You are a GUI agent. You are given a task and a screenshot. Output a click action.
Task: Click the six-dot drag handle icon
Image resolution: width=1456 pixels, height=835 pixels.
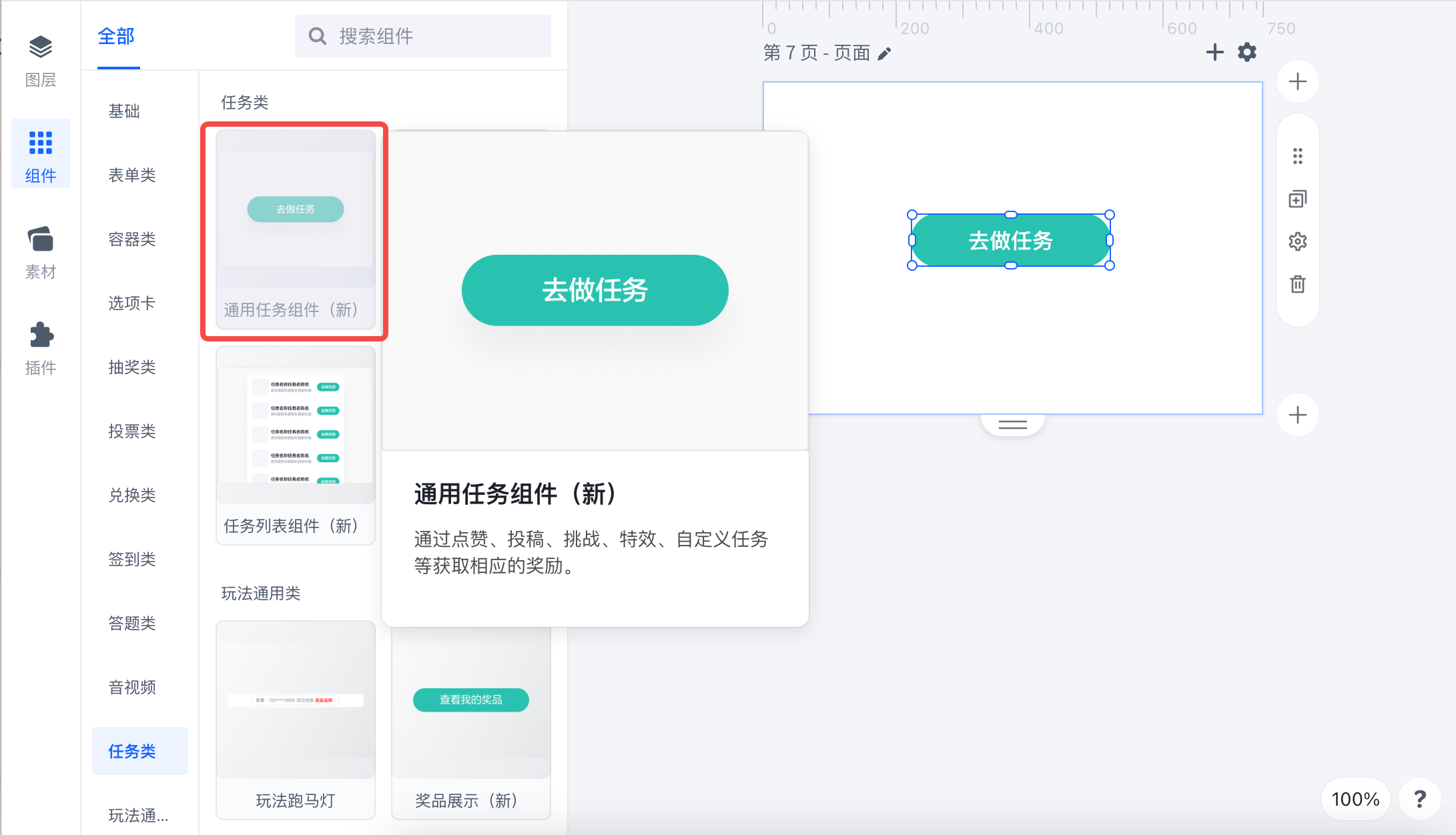click(x=1298, y=156)
